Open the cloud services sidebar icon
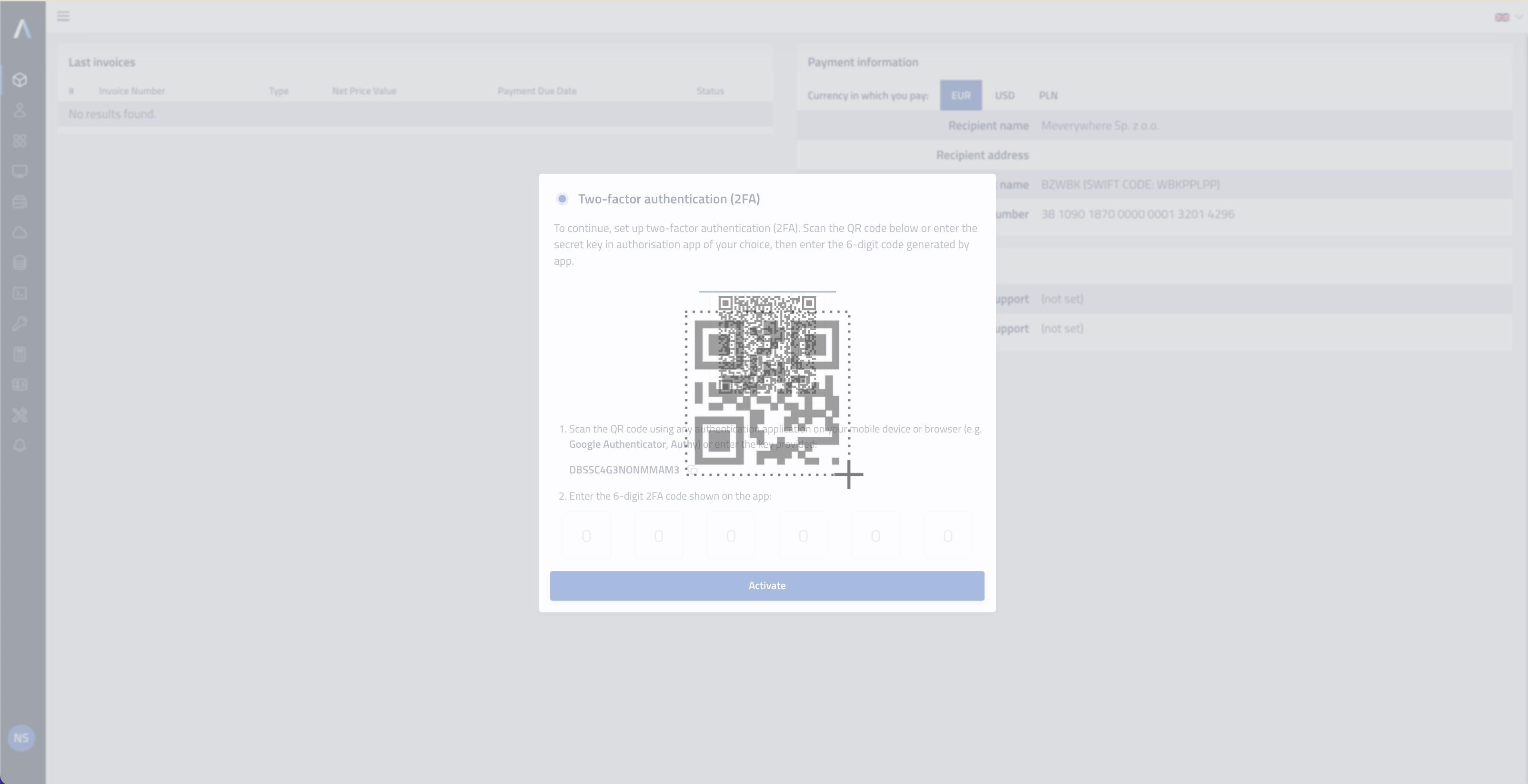 point(20,232)
